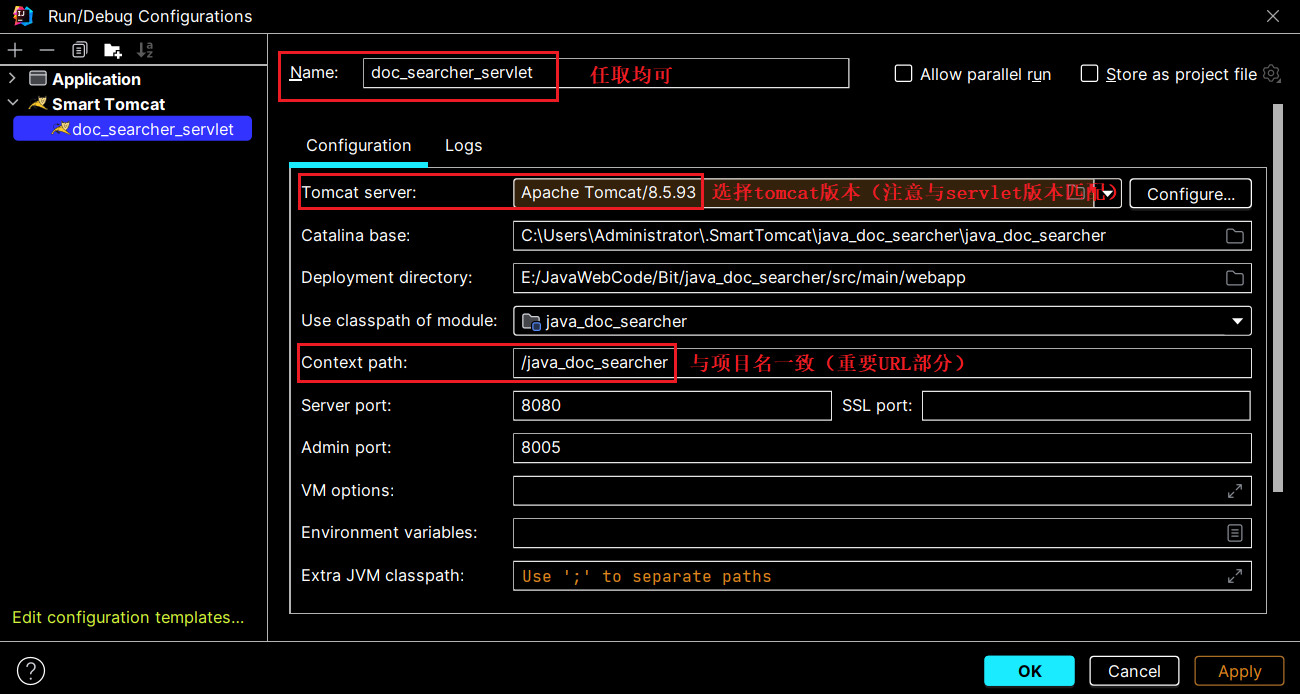Click the Server port field 8080

pyautogui.click(x=672, y=406)
